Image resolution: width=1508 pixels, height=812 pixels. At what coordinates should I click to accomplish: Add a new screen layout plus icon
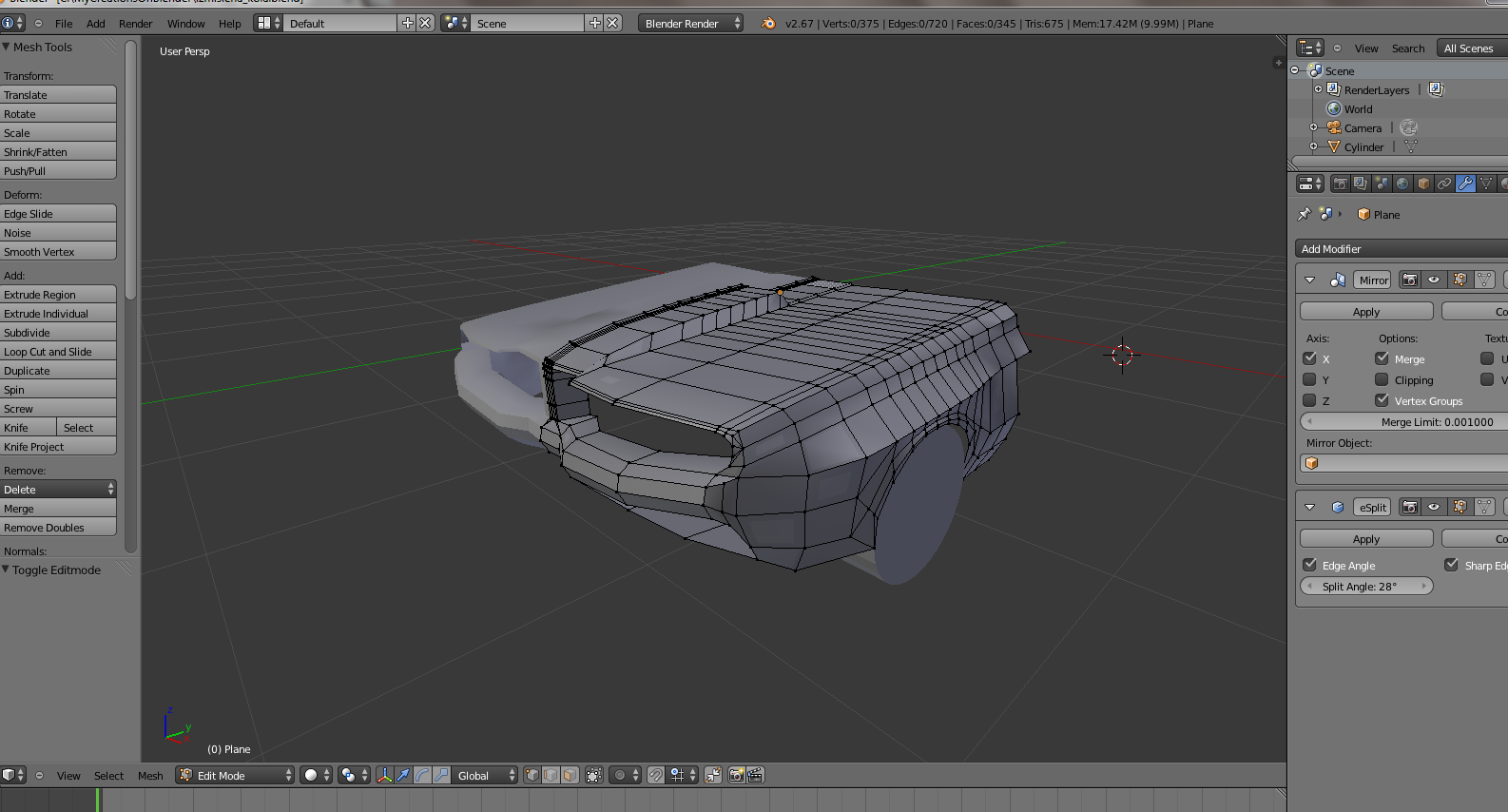point(408,23)
